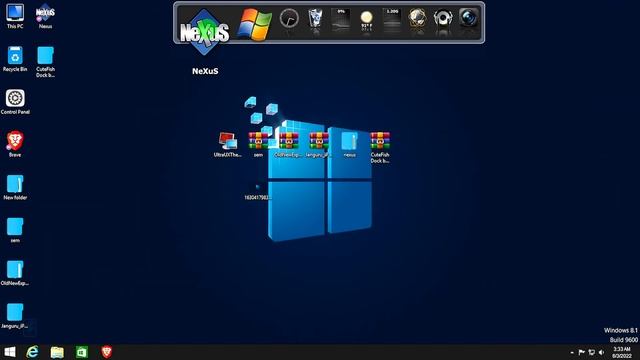Select the Recycle Bin desktop icon
Image resolution: width=640 pixels, height=360 pixels.
click(x=15, y=60)
